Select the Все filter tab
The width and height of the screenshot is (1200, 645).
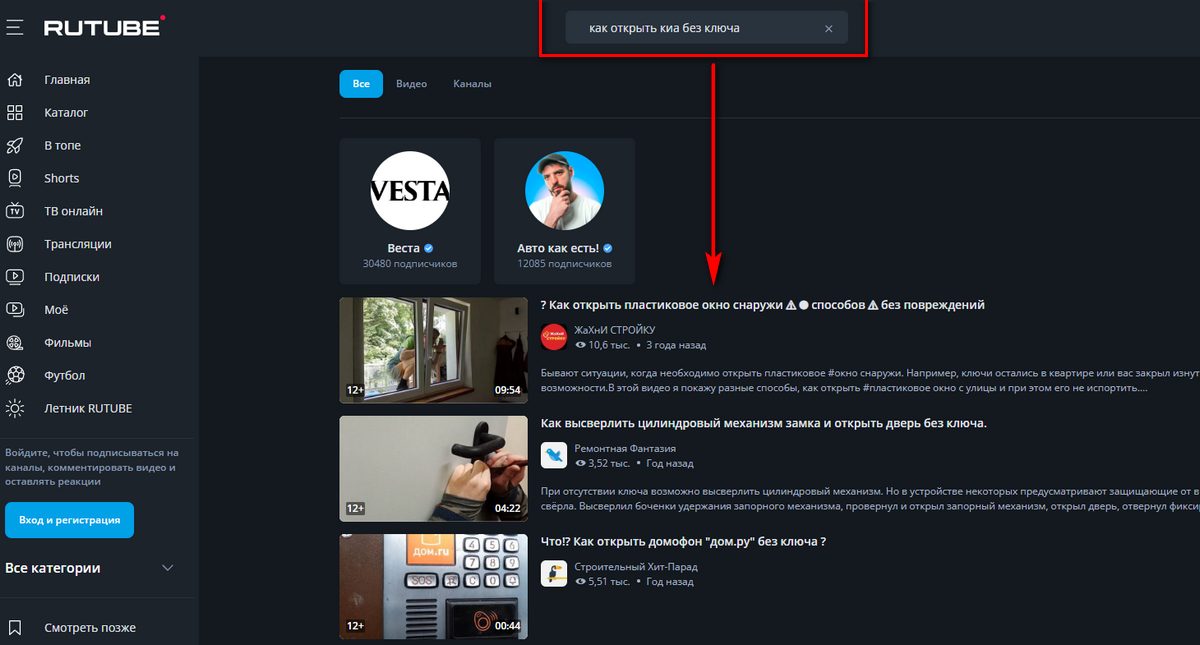click(361, 84)
